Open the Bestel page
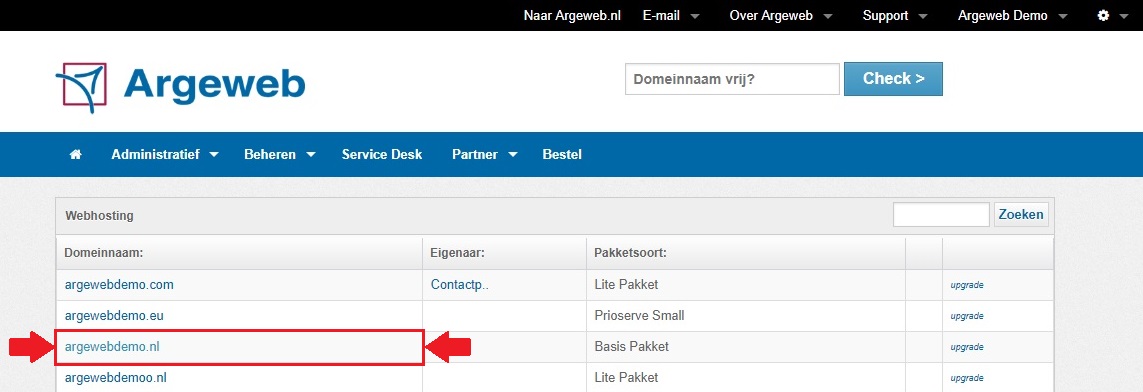Image resolution: width=1143 pixels, height=392 pixels. pyautogui.click(x=562, y=154)
